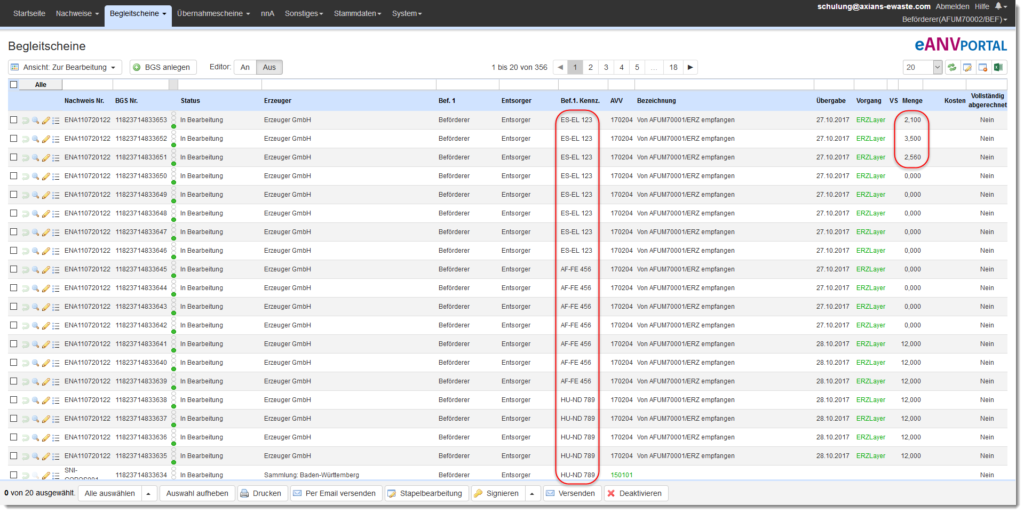
Task: Open the notifications bell
Action: 999,6
